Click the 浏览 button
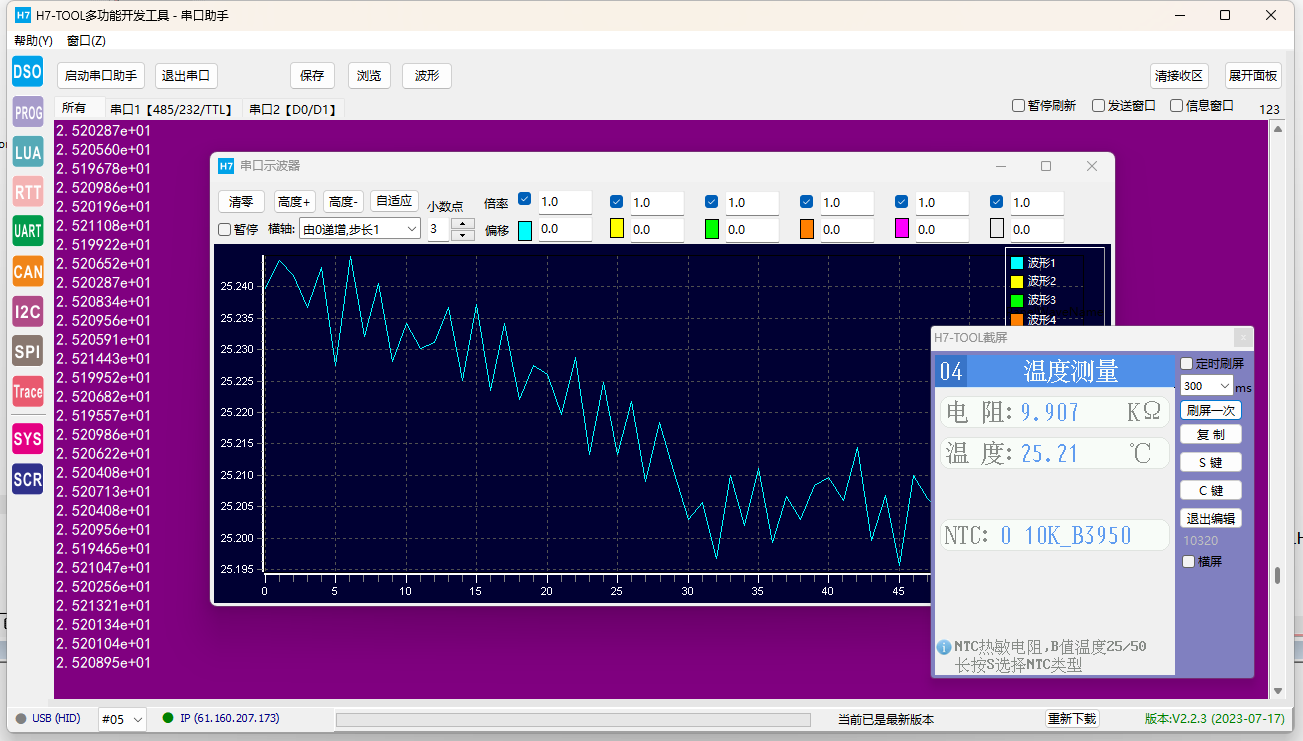The width and height of the screenshot is (1303, 741). pos(369,76)
